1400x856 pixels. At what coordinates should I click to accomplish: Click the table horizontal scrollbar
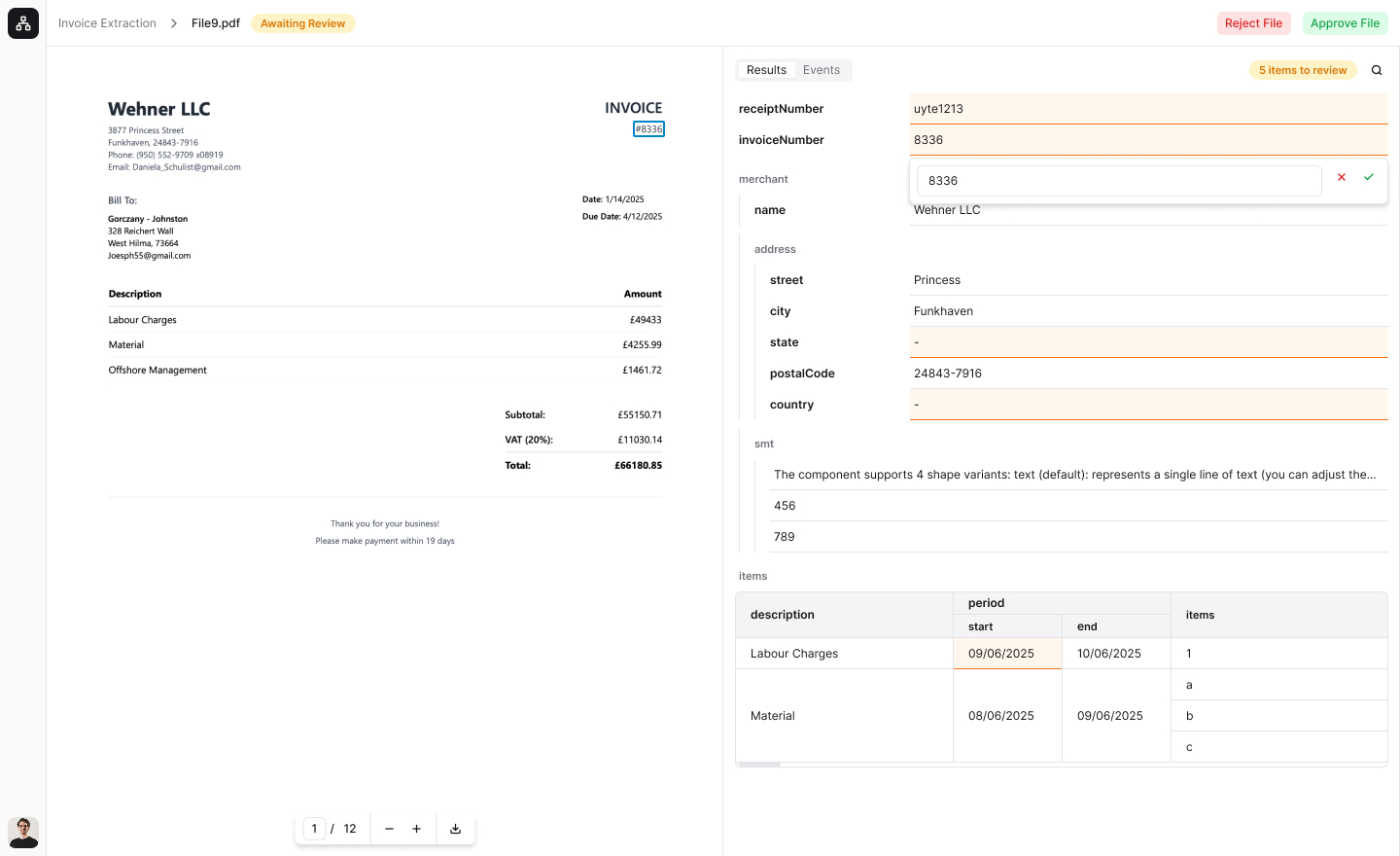click(758, 765)
